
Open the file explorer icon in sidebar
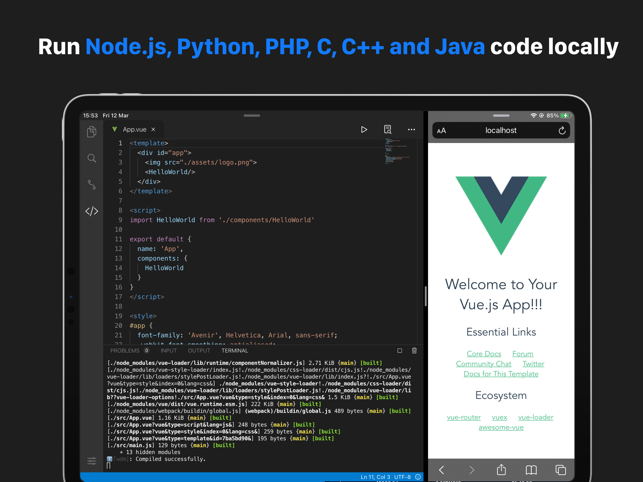tap(92, 132)
